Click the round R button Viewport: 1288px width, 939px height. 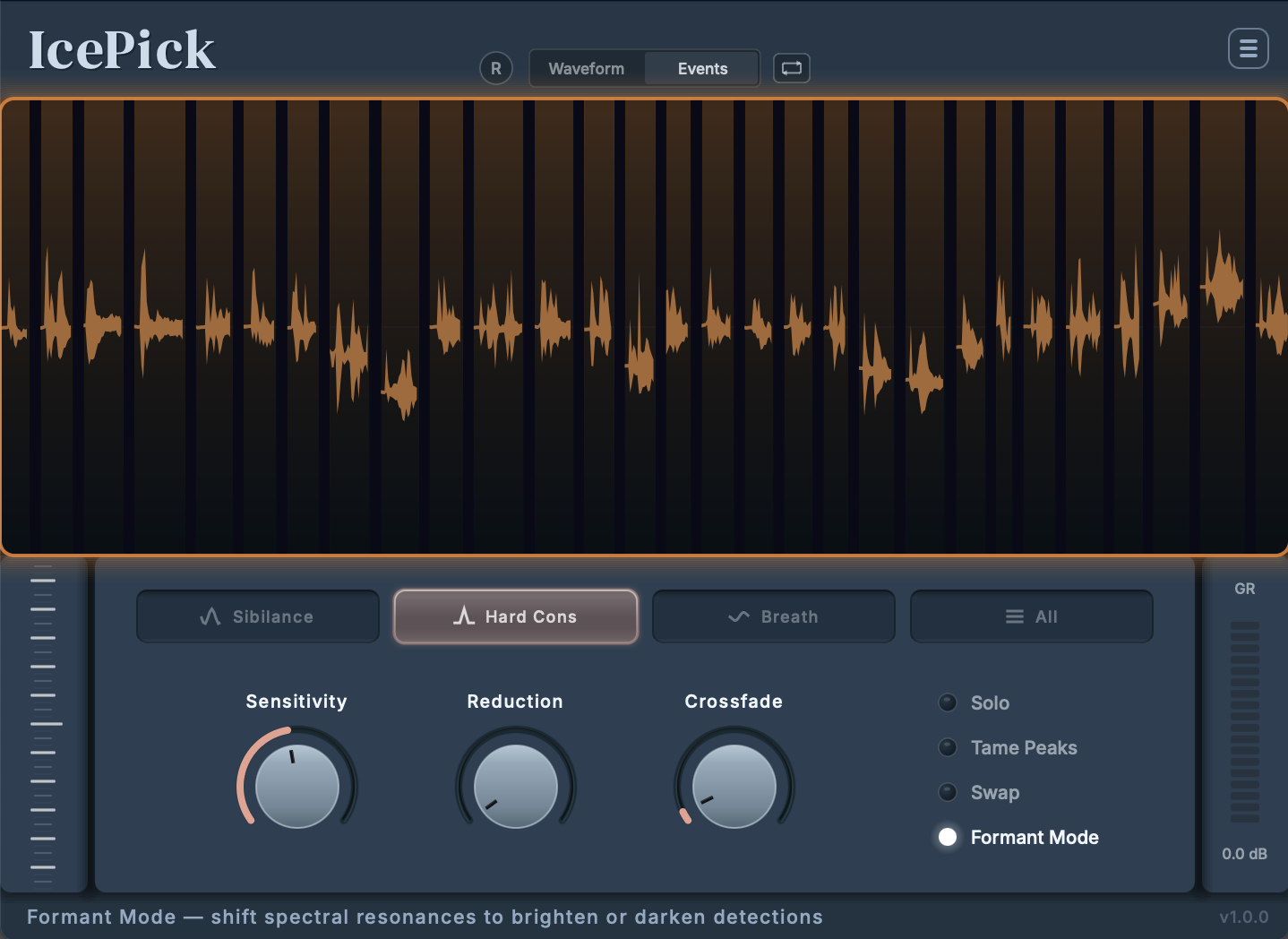coord(496,68)
